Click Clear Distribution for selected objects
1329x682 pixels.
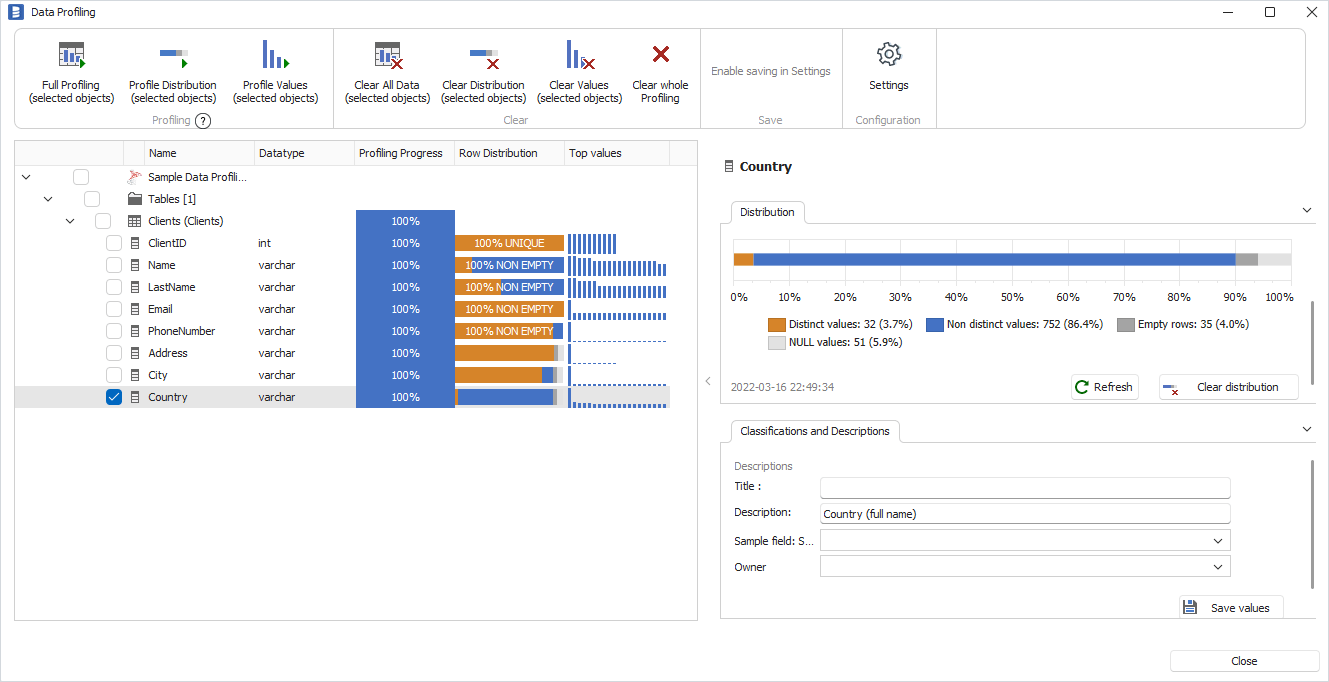tap(483, 70)
